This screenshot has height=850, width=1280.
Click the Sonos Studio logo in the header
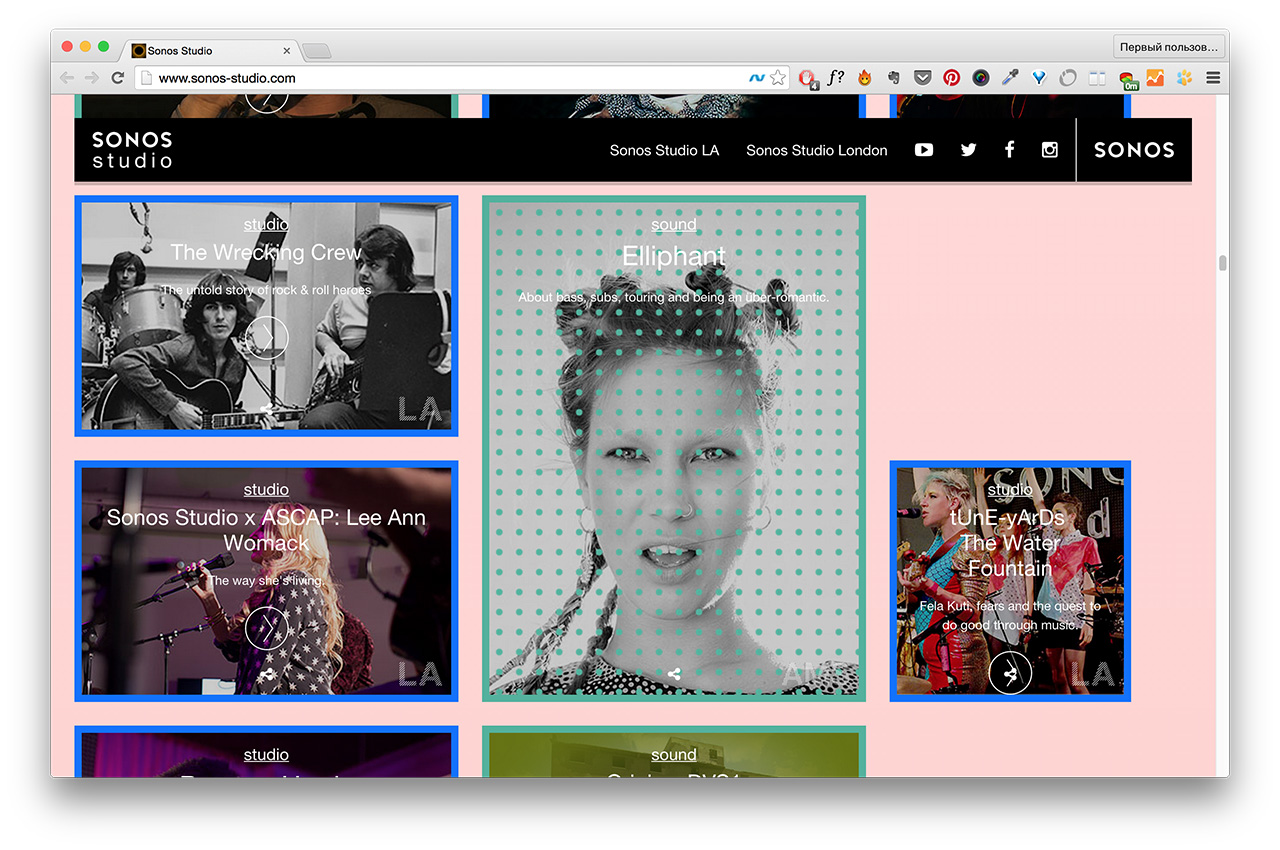pos(132,150)
